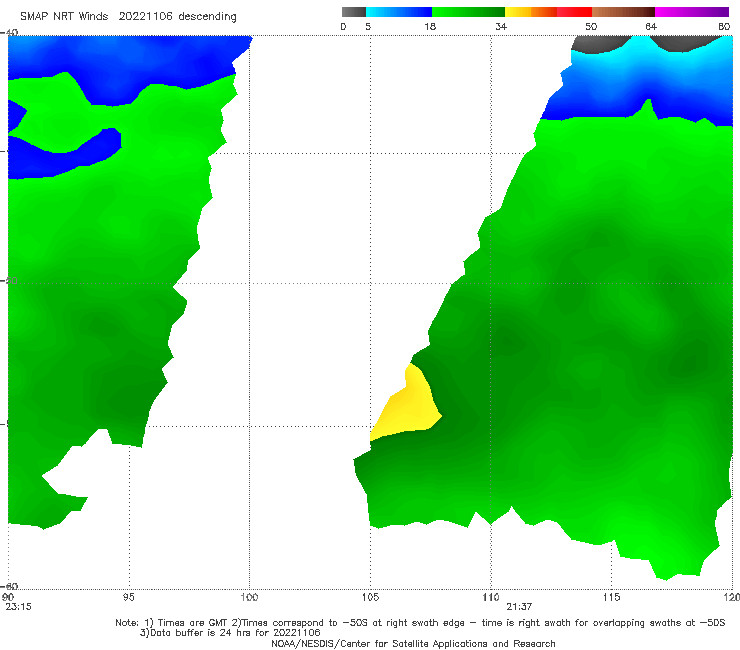Image resolution: width=740 pixels, height=650 pixels.
Task: Click the latitude label "-50" on the left axis
Action: tap(9, 281)
